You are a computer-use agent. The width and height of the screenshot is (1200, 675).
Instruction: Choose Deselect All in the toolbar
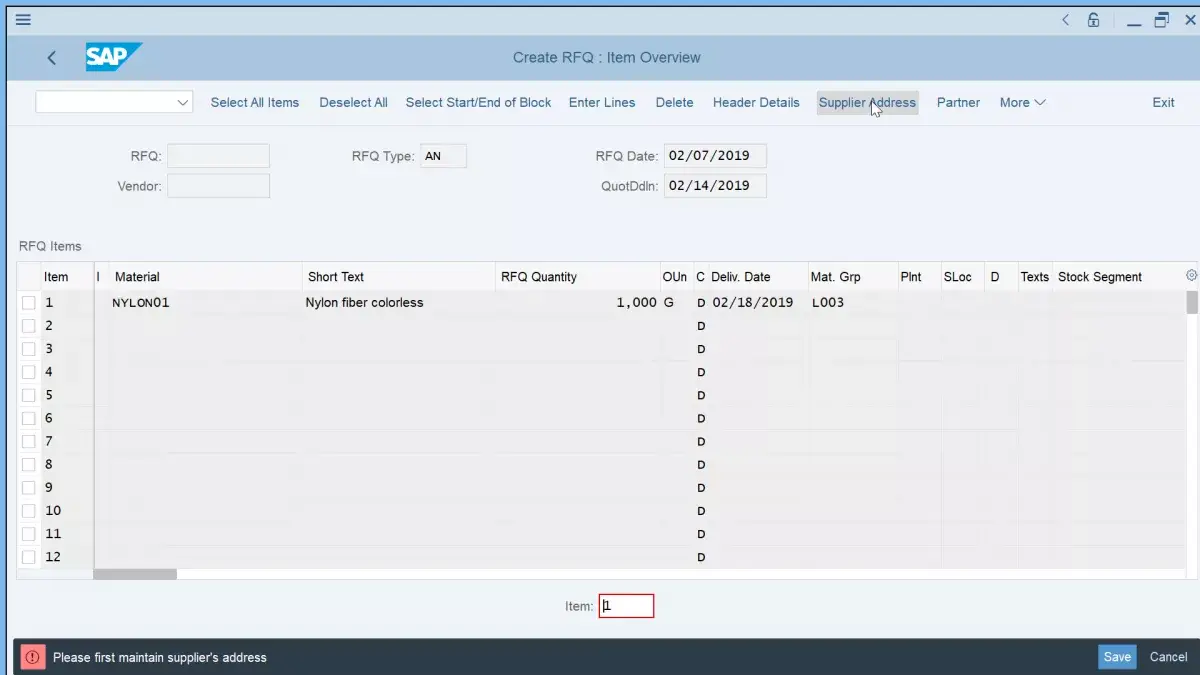tap(353, 102)
